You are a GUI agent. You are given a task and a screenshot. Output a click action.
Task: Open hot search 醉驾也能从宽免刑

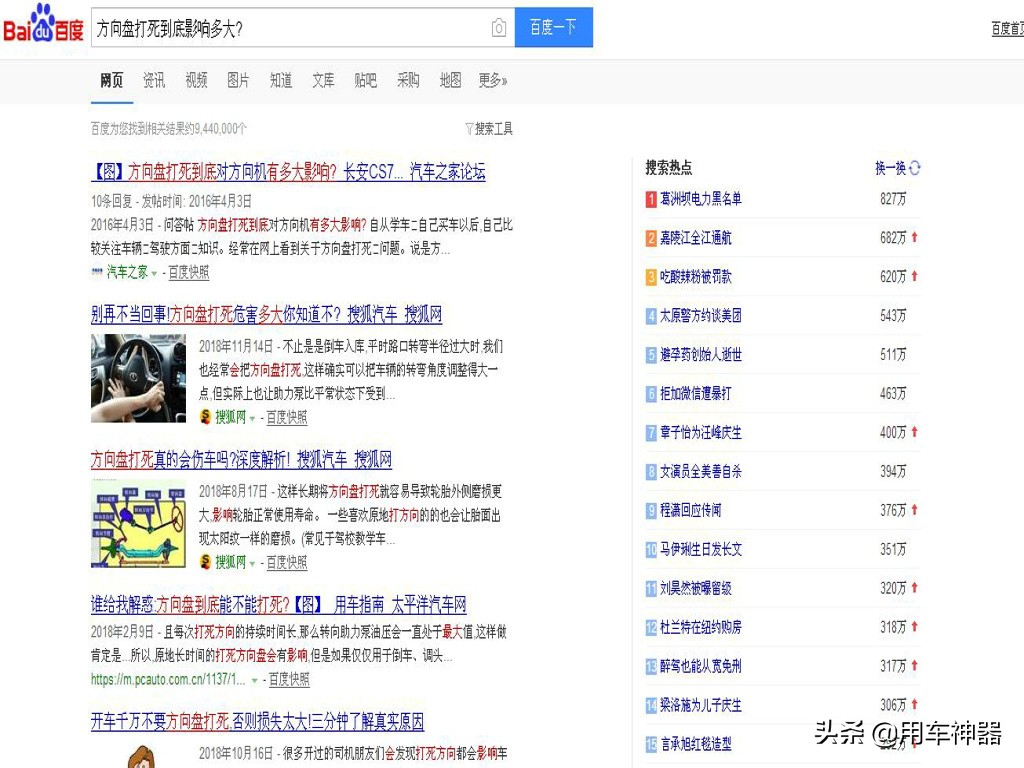(x=701, y=666)
